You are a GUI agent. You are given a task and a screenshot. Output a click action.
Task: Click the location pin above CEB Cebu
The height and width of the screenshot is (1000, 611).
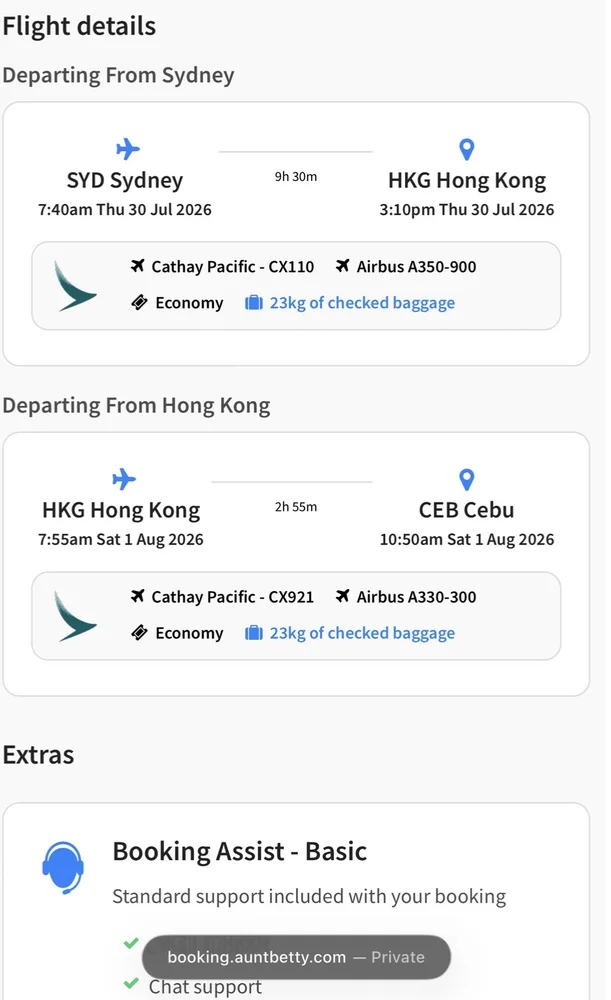[x=467, y=480]
